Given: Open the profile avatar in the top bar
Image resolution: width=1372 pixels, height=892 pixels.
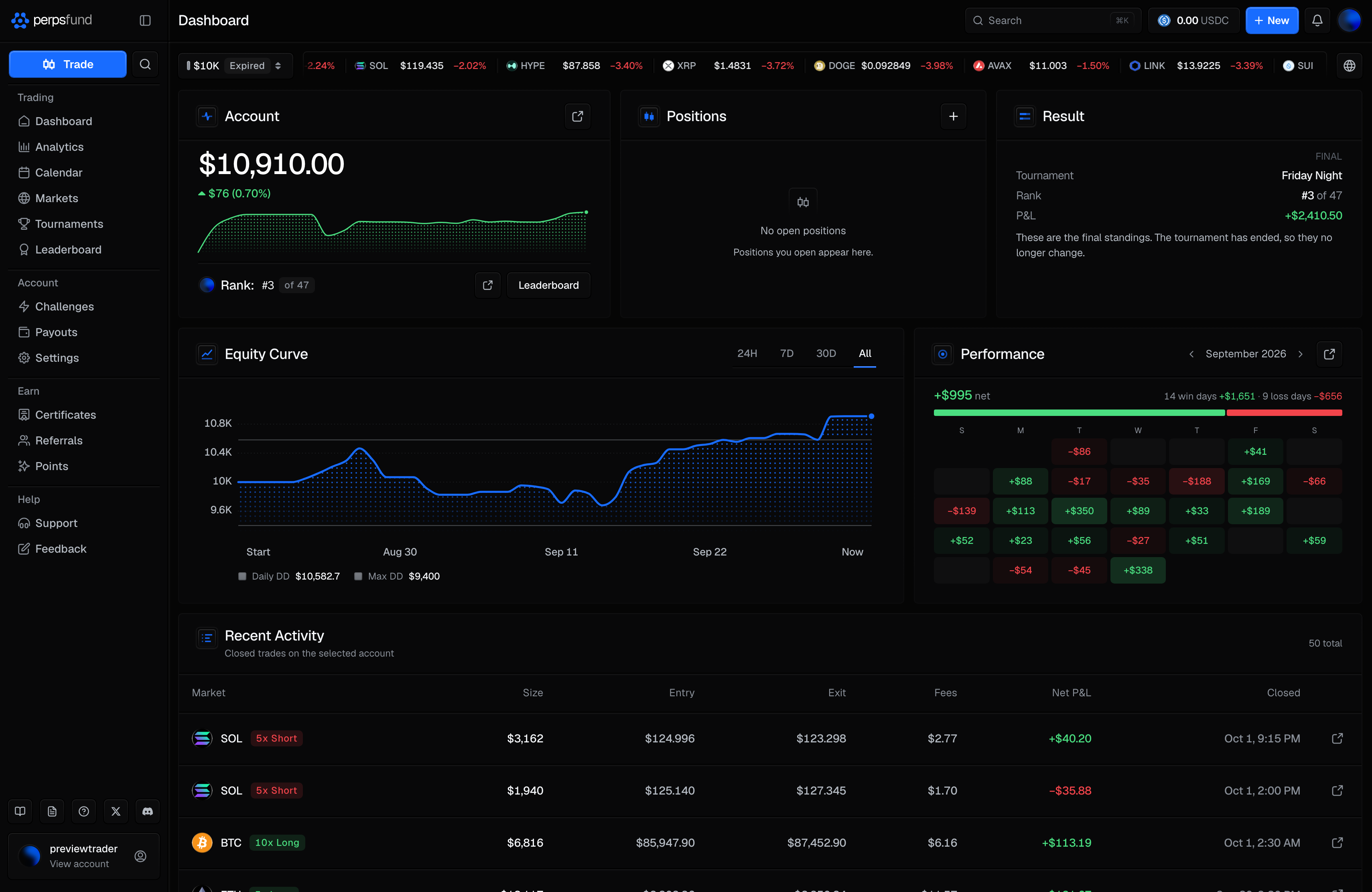Looking at the screenshot, I should click(x=1349, y=21).
